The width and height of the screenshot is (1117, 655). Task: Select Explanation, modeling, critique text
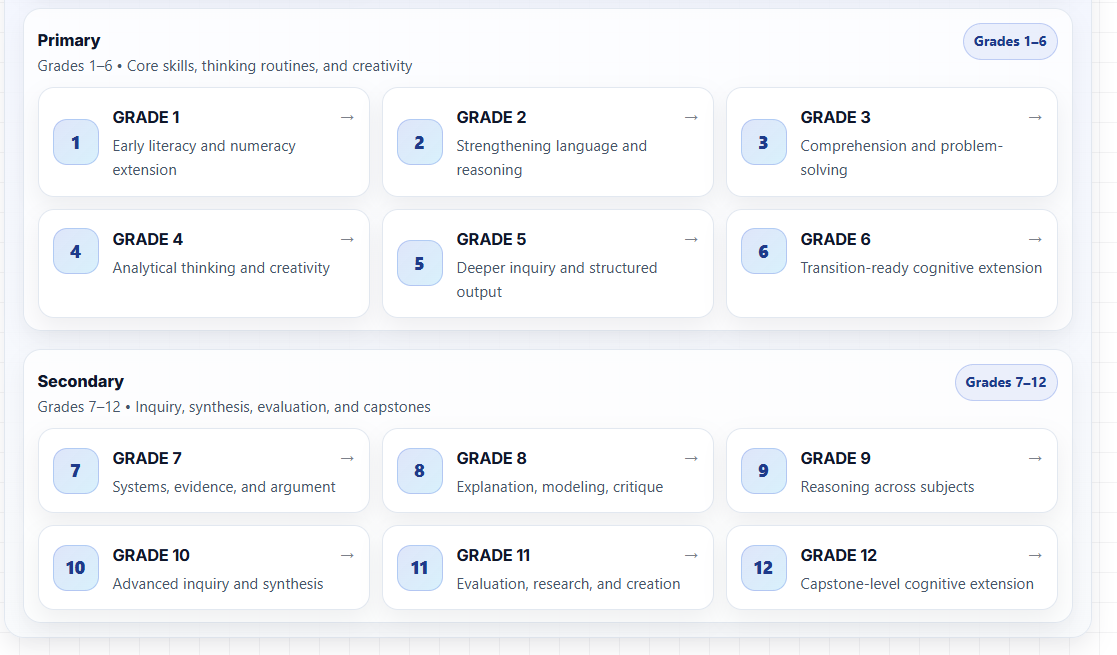point(559,487)
